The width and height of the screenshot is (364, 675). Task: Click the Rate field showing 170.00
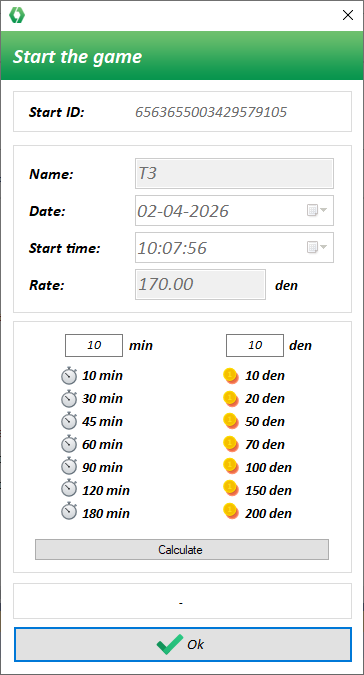point(201,285)
